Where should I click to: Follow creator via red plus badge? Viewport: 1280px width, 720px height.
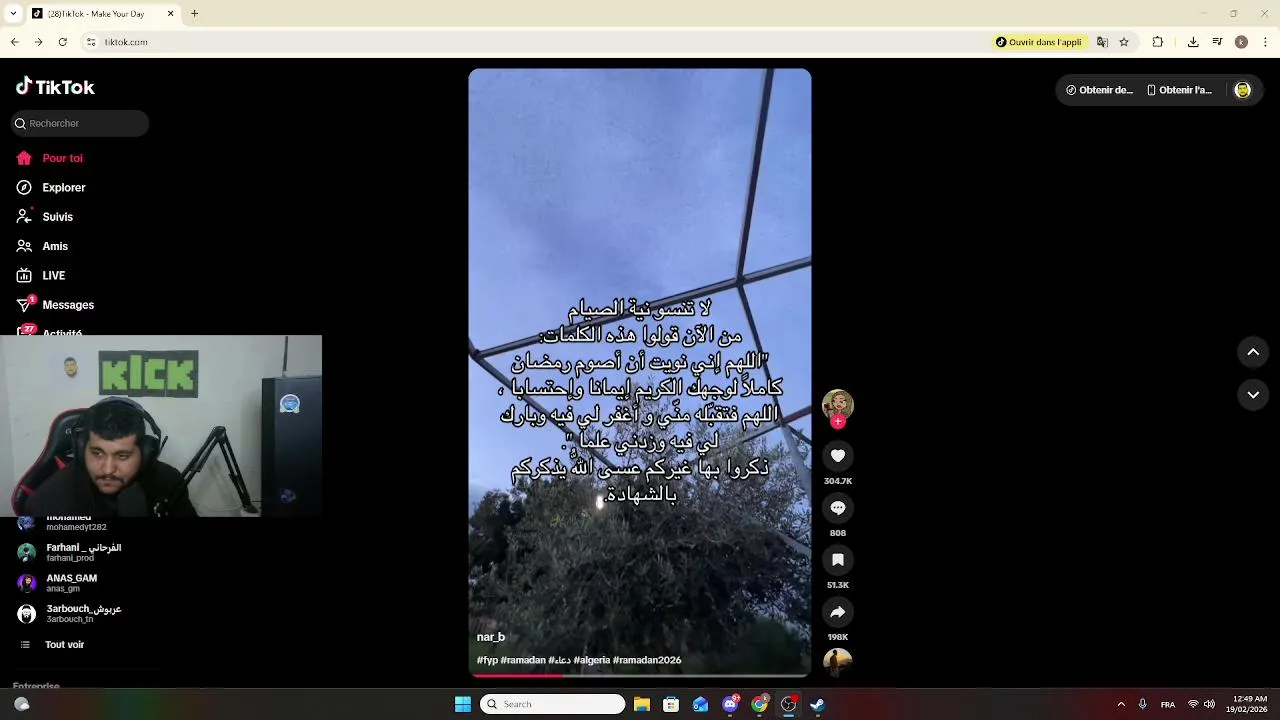838,422
